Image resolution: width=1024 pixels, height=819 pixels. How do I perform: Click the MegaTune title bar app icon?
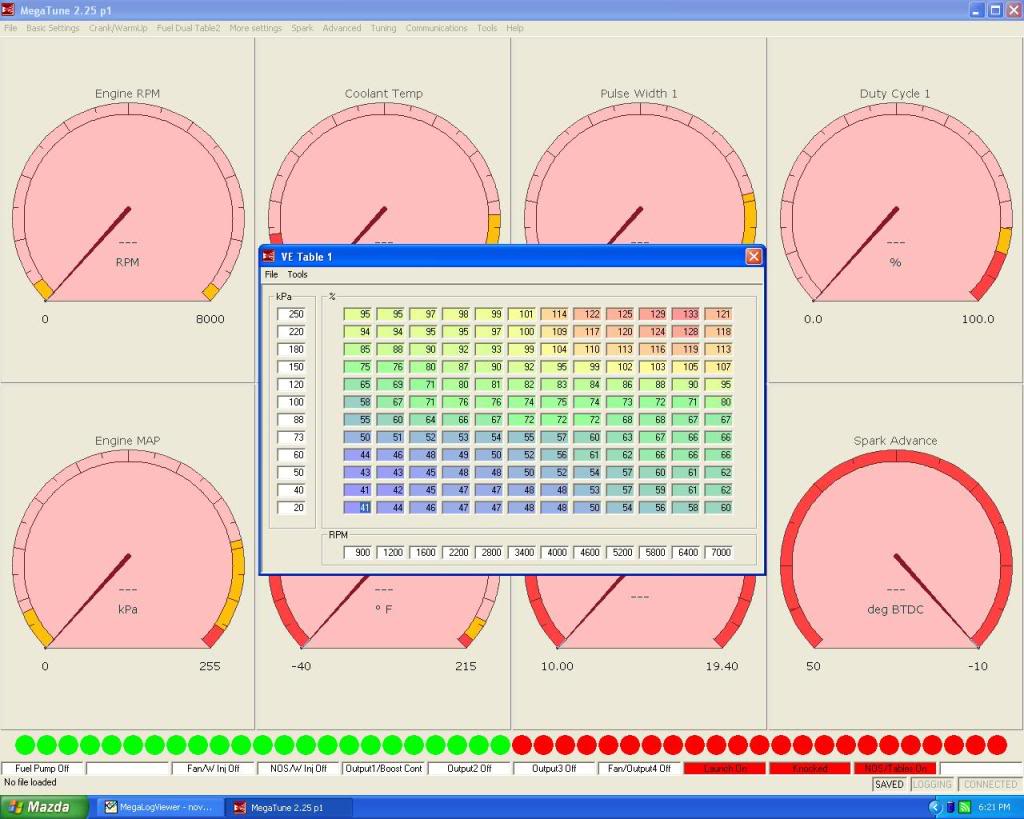click(x=8, y=9)
